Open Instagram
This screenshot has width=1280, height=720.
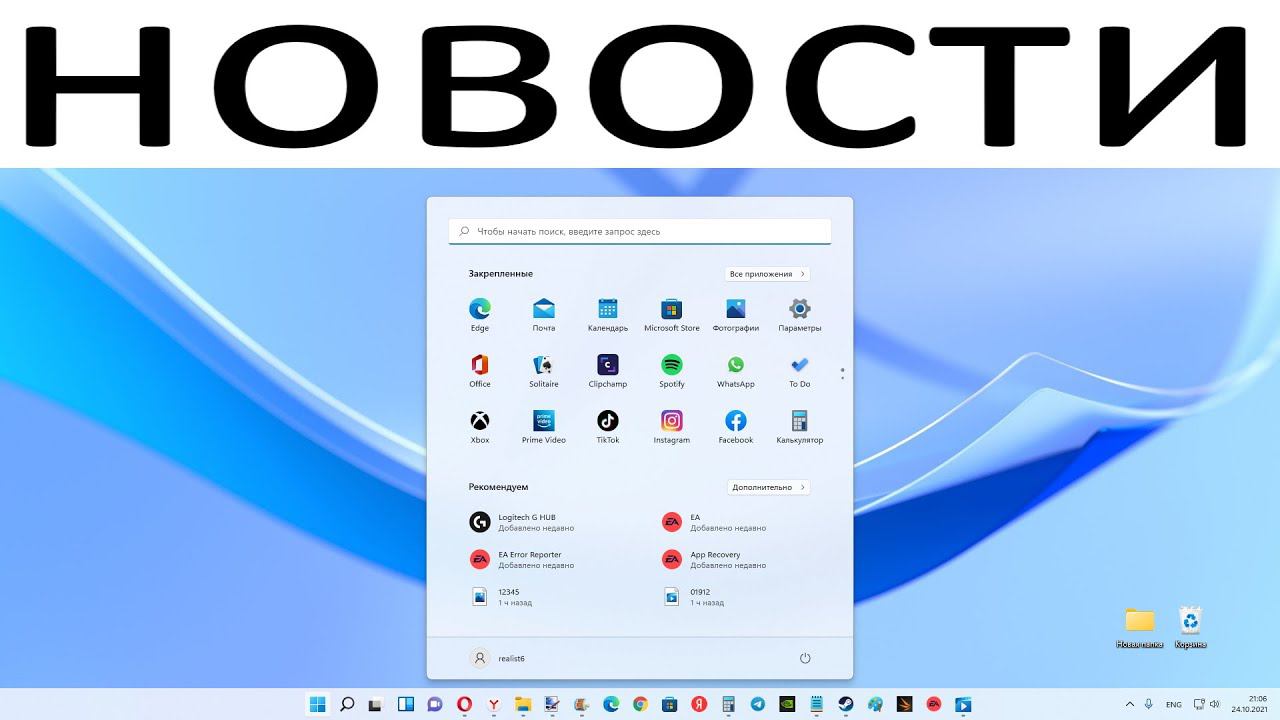(672, 426)
